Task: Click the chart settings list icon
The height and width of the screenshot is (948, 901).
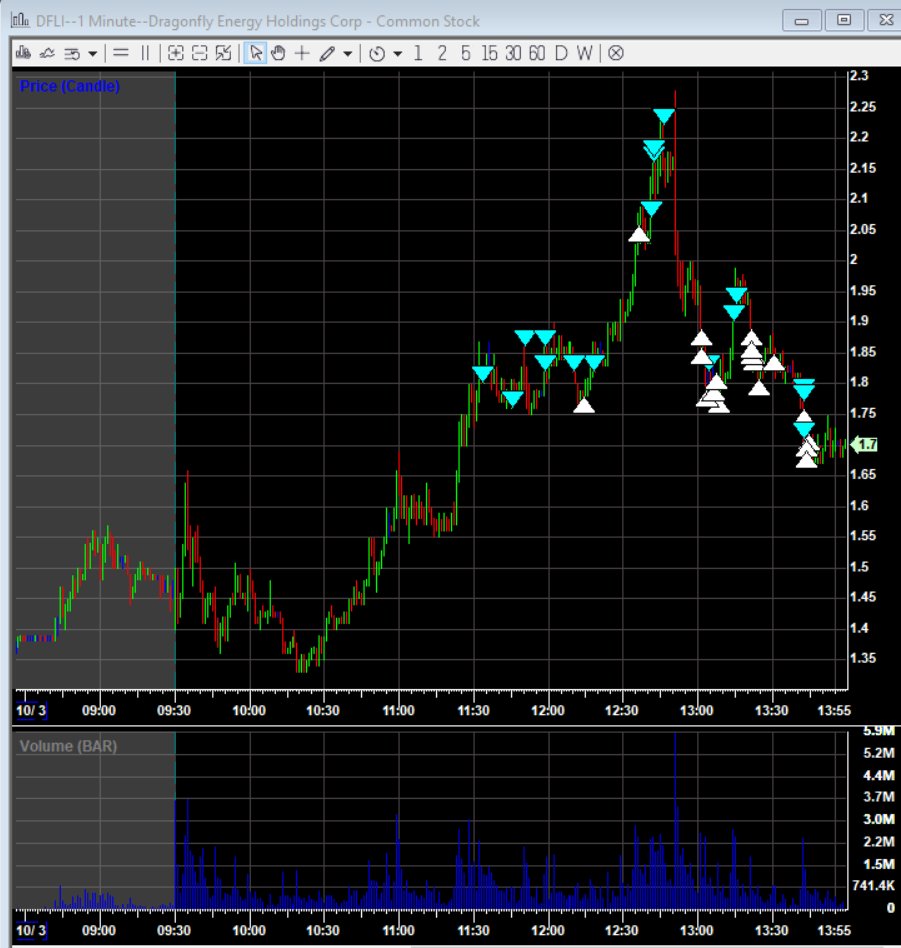Action: (x=72, y=53)
